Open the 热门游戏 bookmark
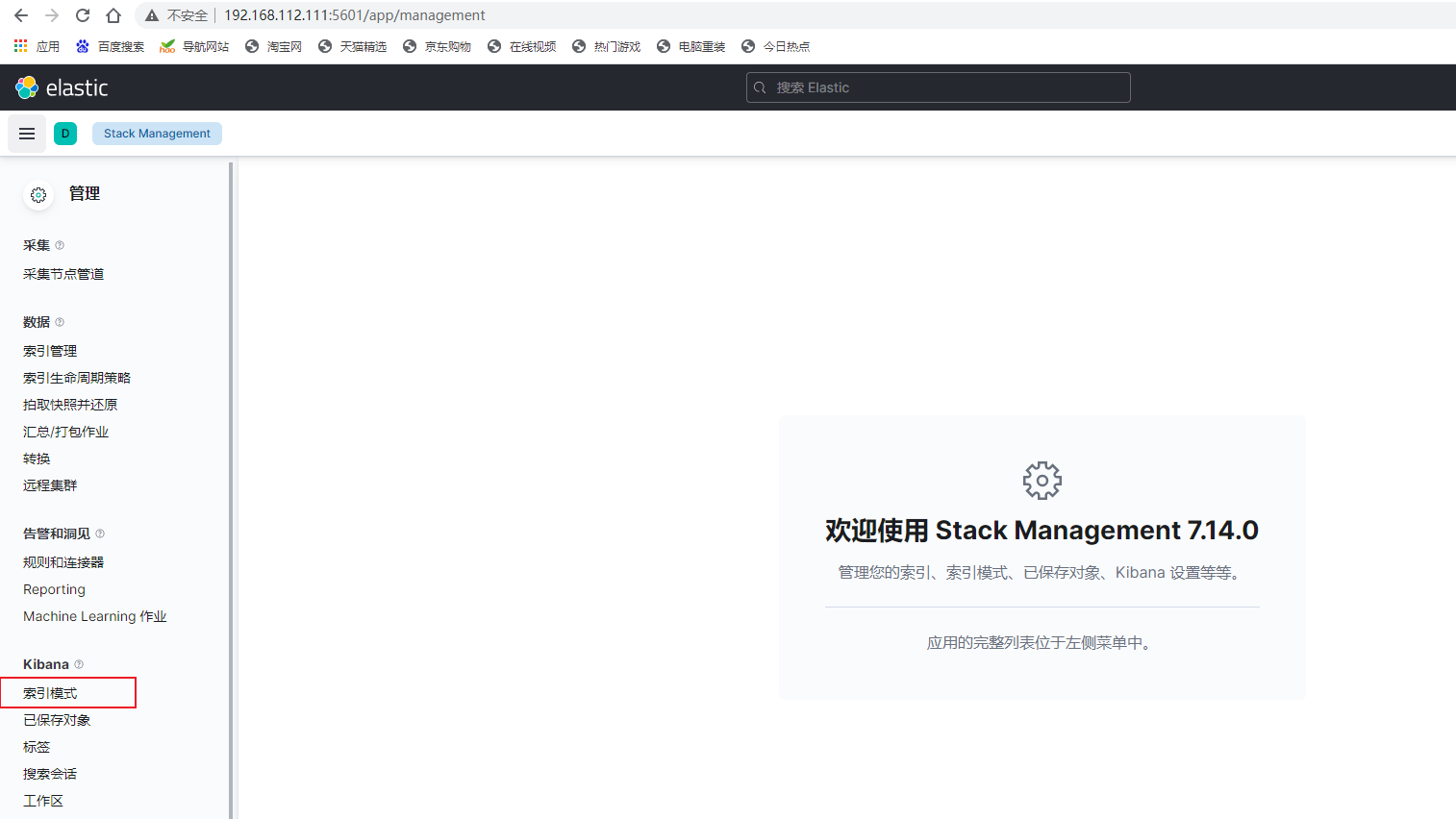 click(x=606, y=46)
